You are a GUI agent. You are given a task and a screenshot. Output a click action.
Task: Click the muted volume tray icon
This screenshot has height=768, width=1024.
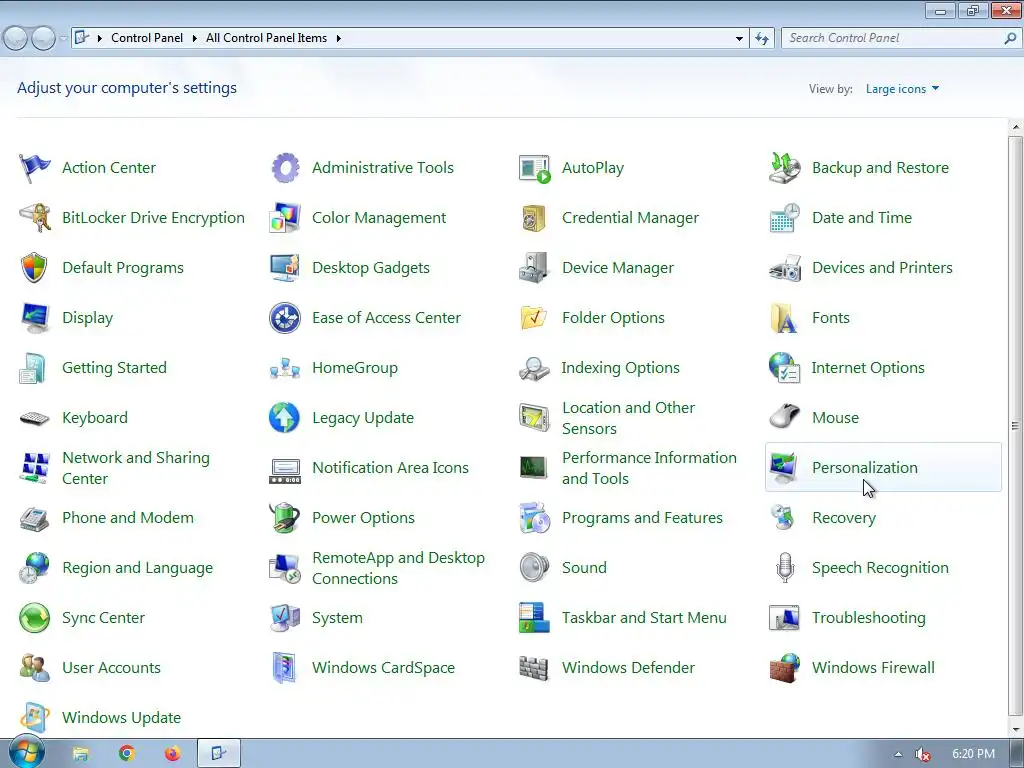(923, 754)
